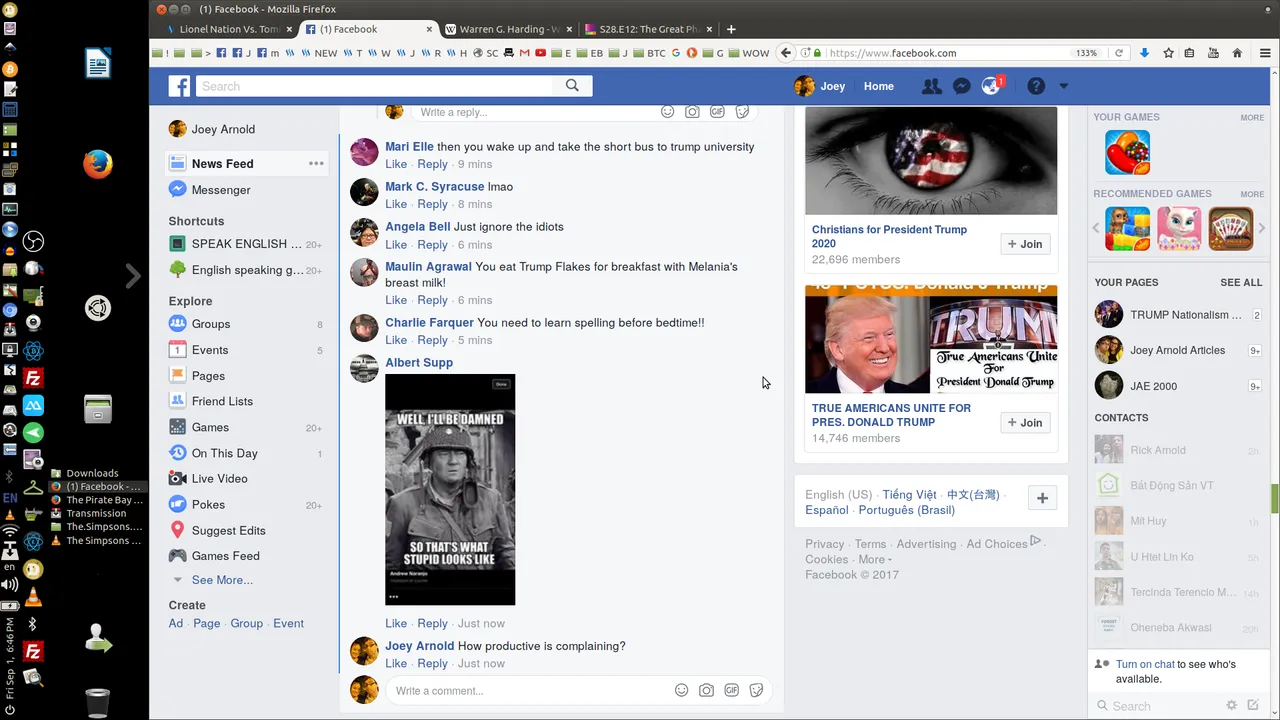Open Messenger icon in Facebook header
The height and width of the screenshot is (720, 1280).
(x=961, y=86)
